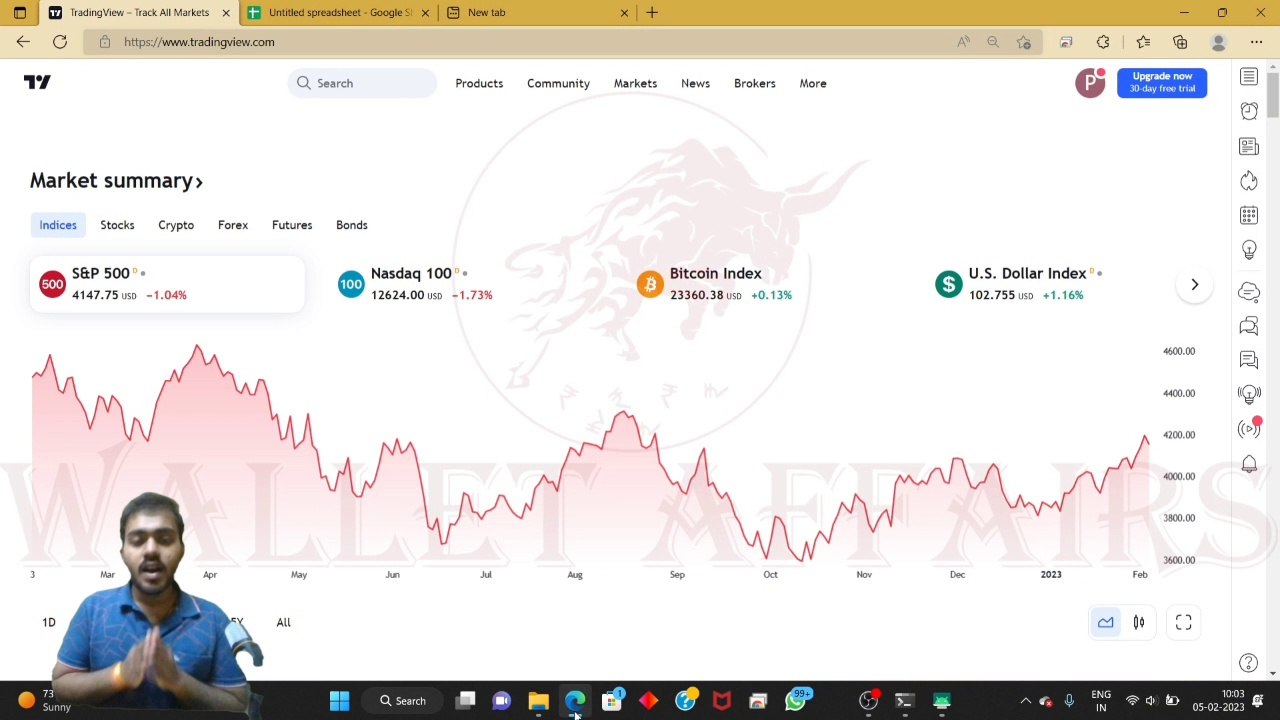Viewport: 1280px width, 720px height.
Task: Select the Forex tab
Action: (233, 225)
